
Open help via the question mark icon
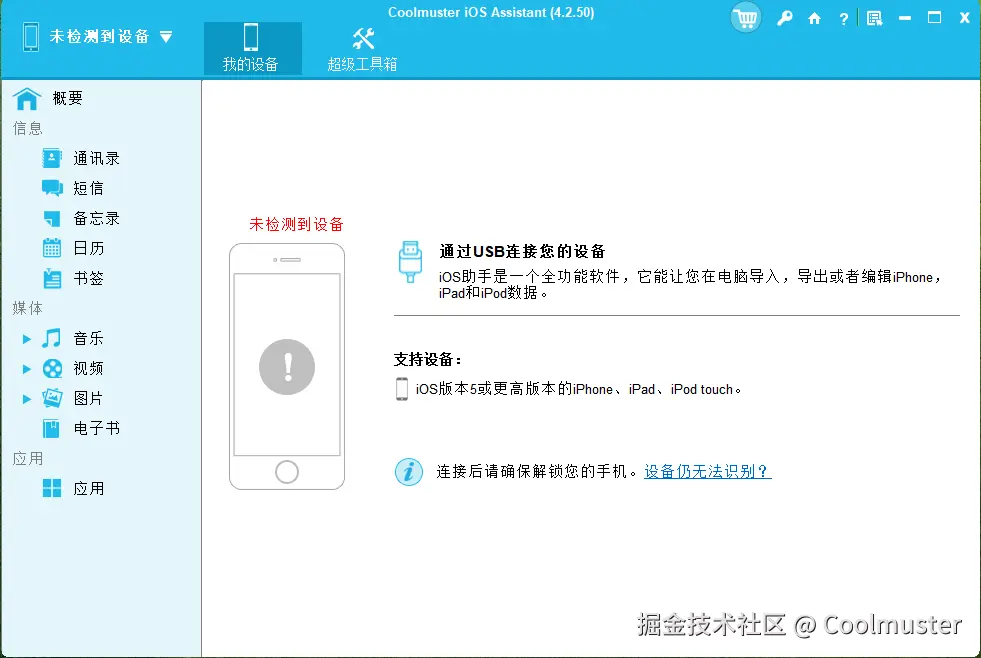click(x=842, y=17)
